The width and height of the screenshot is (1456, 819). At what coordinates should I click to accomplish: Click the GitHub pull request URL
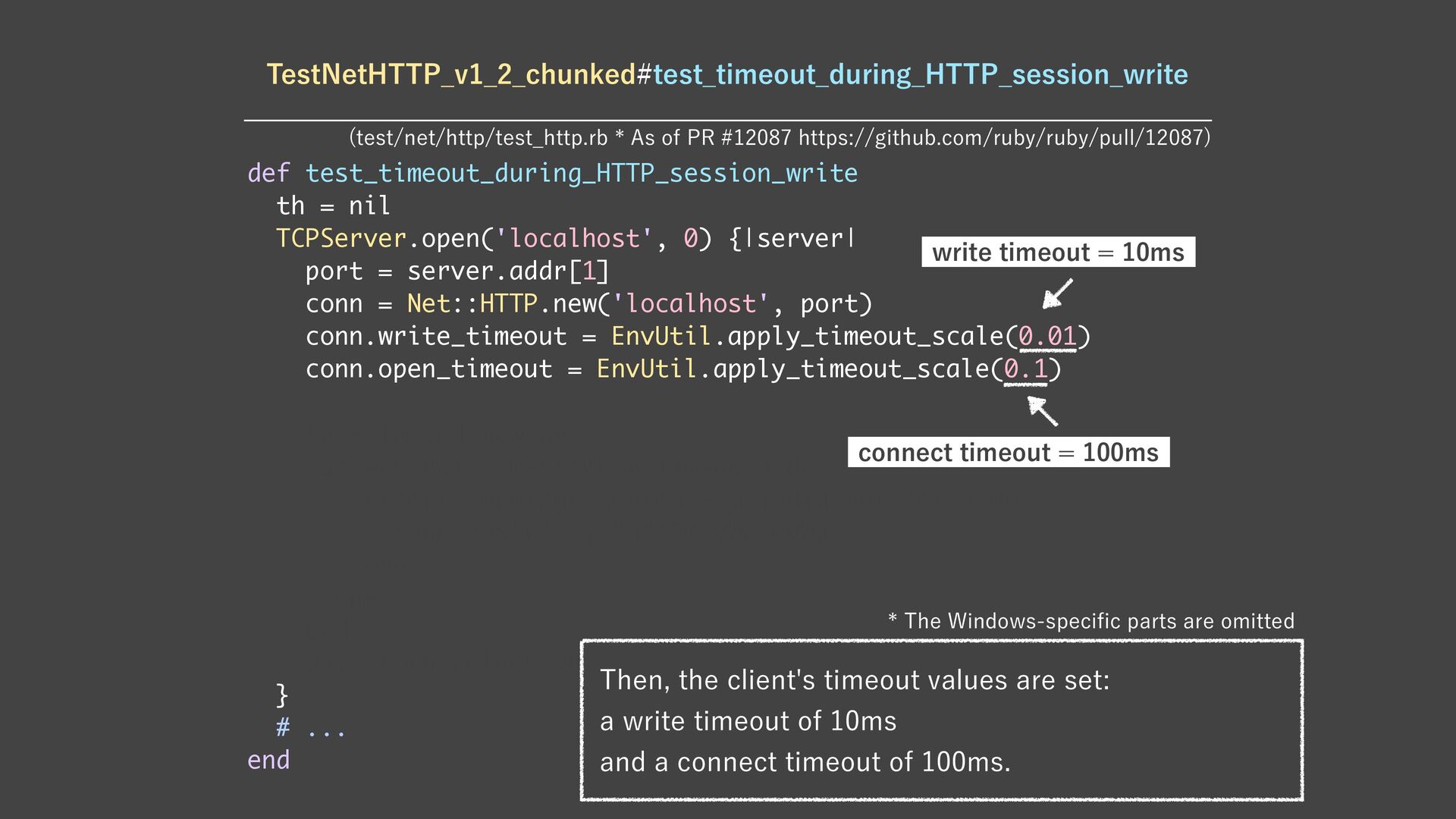(1001, 138)
